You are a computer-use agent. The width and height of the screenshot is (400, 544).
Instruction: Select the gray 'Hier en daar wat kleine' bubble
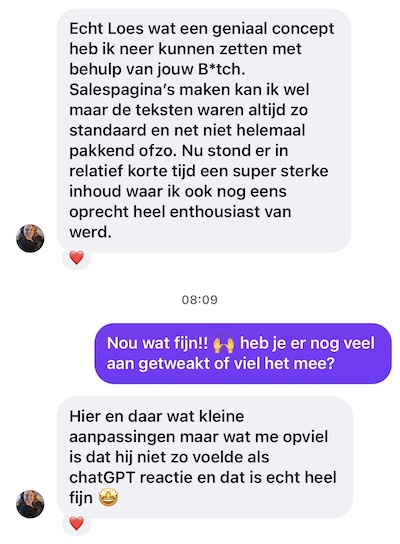click(x=205, y=457)
